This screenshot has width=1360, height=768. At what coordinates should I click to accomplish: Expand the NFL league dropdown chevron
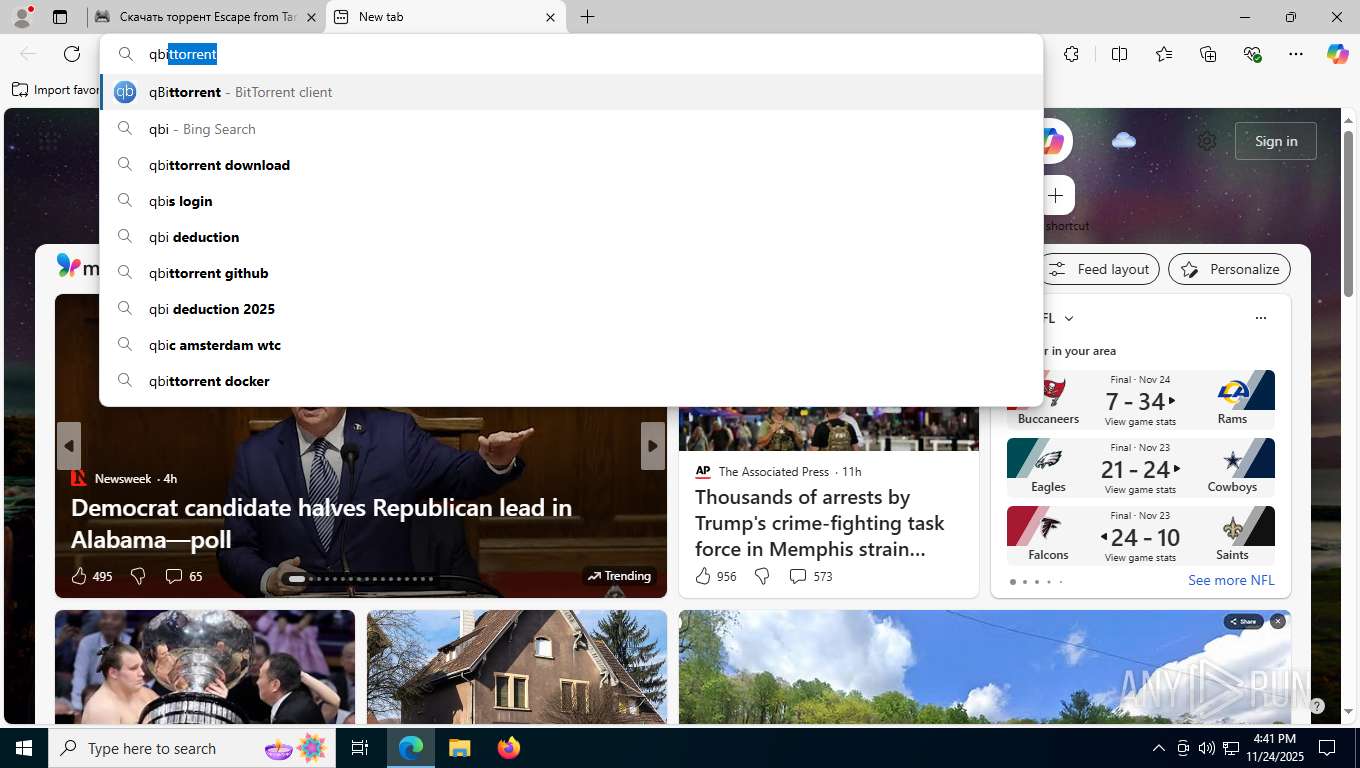[1068, 318]
